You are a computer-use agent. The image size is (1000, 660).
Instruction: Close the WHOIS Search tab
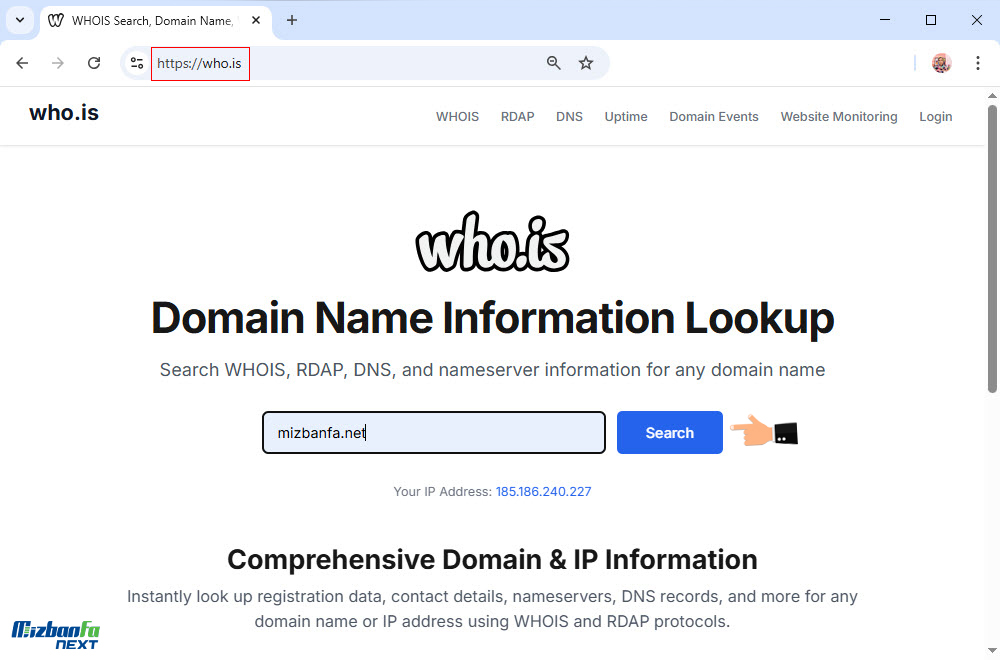[x=256, y=20]
